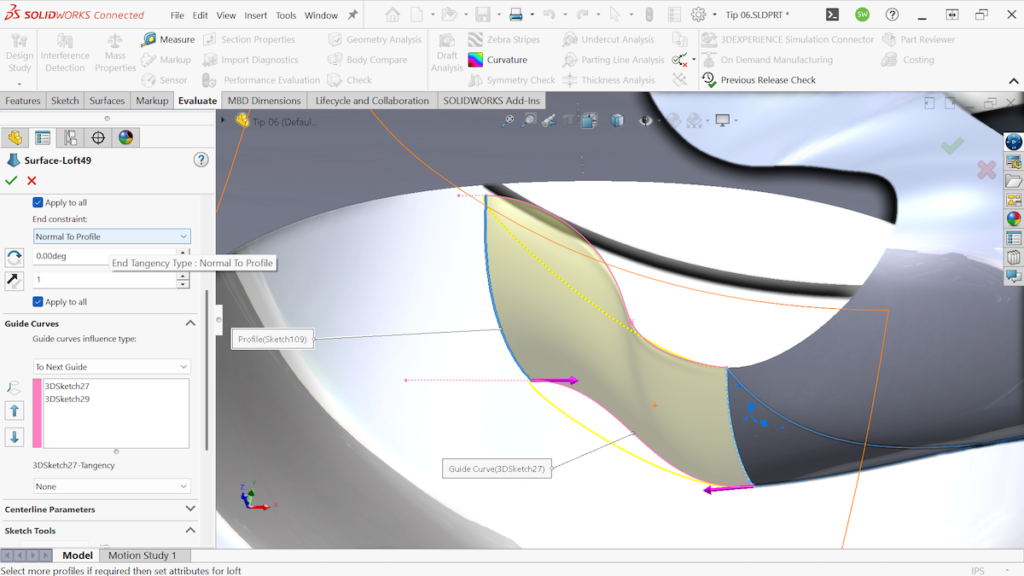Screen dimensions: 1024x576
Task: Uncheck the lower Apply to all checkbox
Action: pyautogui.click(x=37, y=302)
